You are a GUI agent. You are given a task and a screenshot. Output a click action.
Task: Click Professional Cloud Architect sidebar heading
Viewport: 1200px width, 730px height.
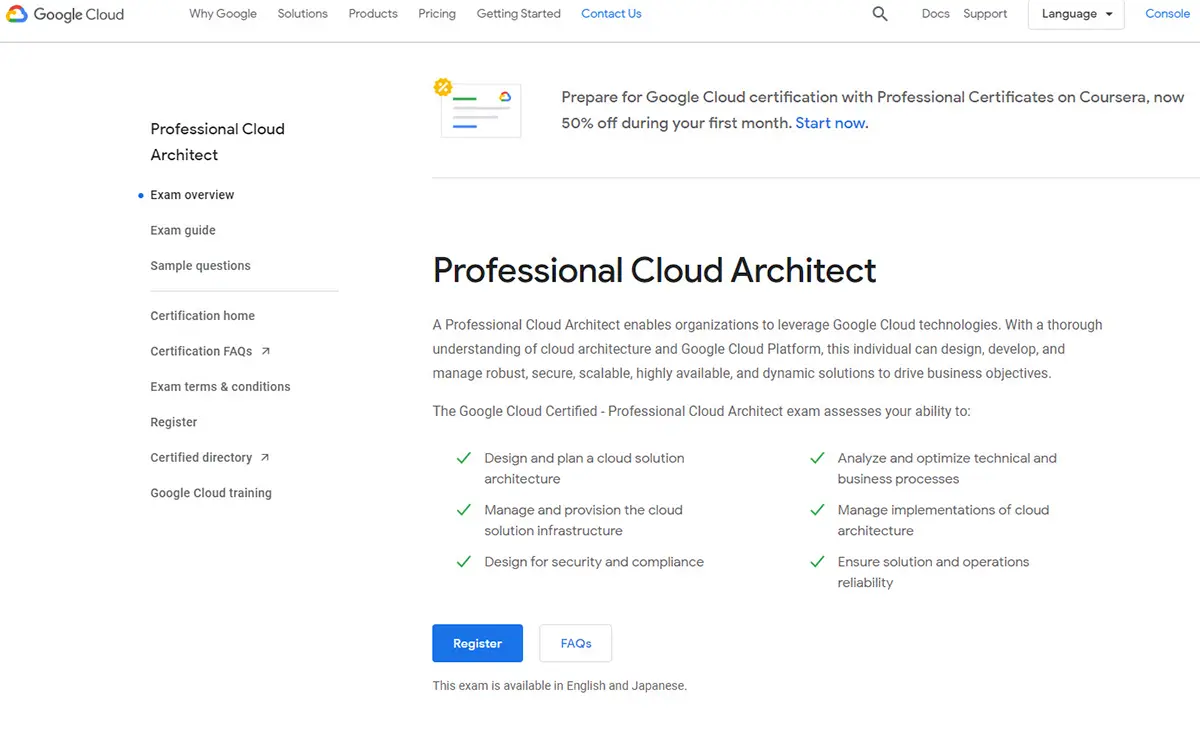tap(217, 142)
